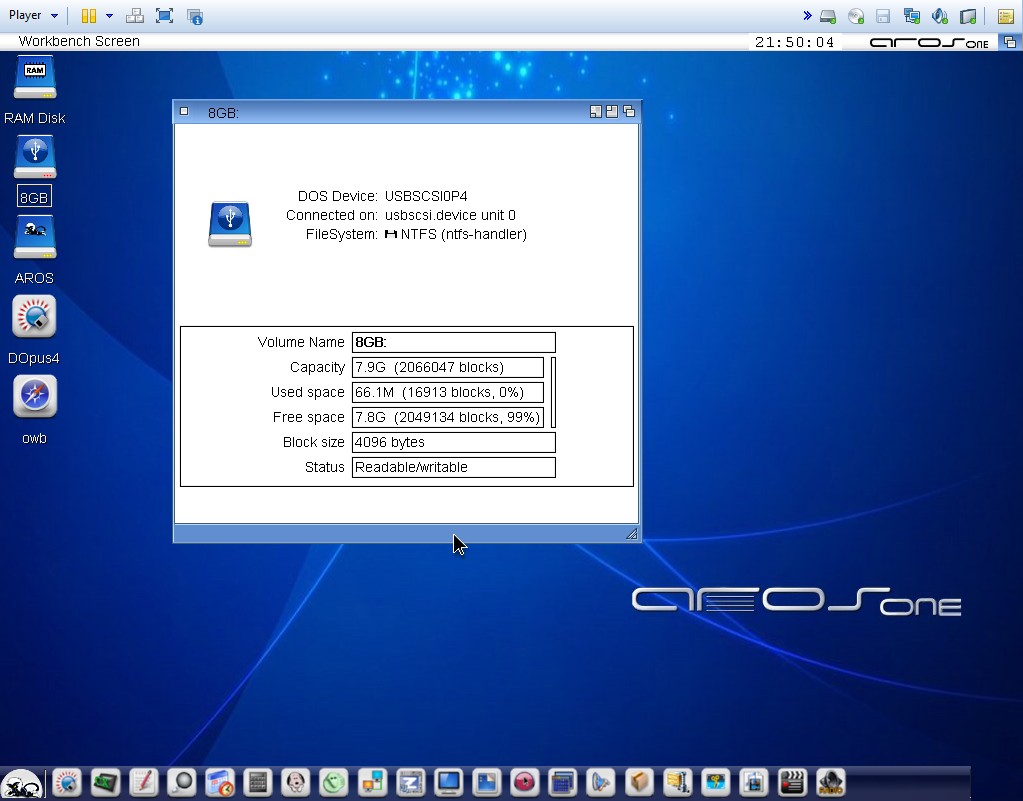Click the pencil notepad dock icon
1023x801 pixels.
click(144, 782)
